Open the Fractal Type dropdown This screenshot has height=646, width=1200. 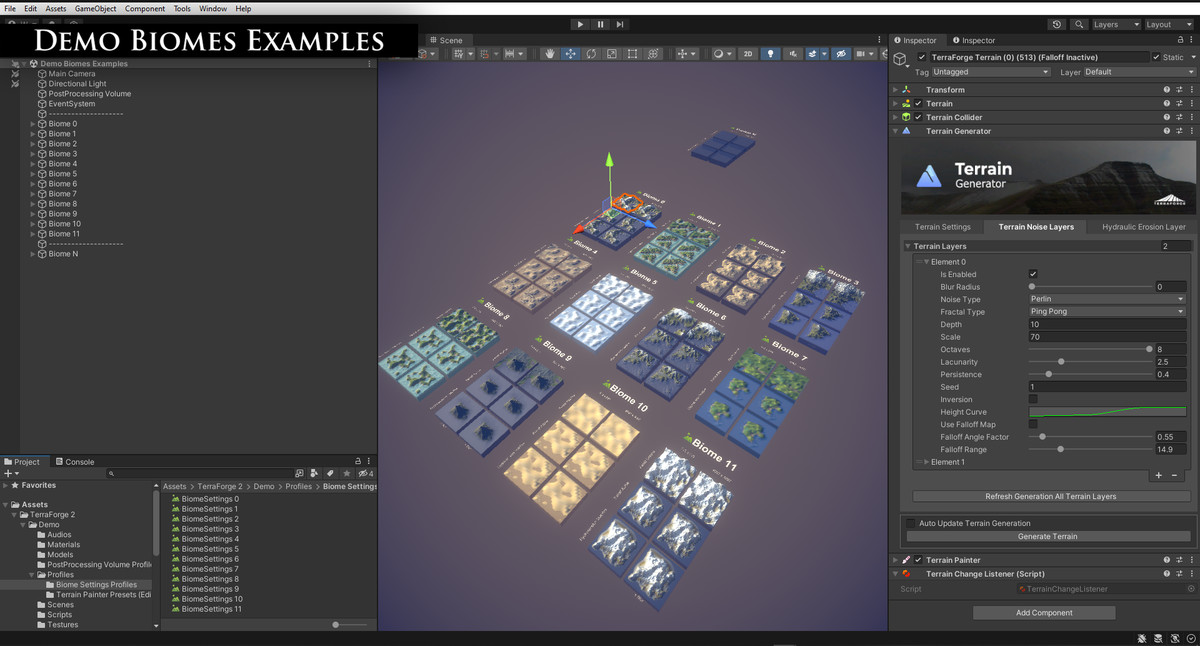point(1107,312)
